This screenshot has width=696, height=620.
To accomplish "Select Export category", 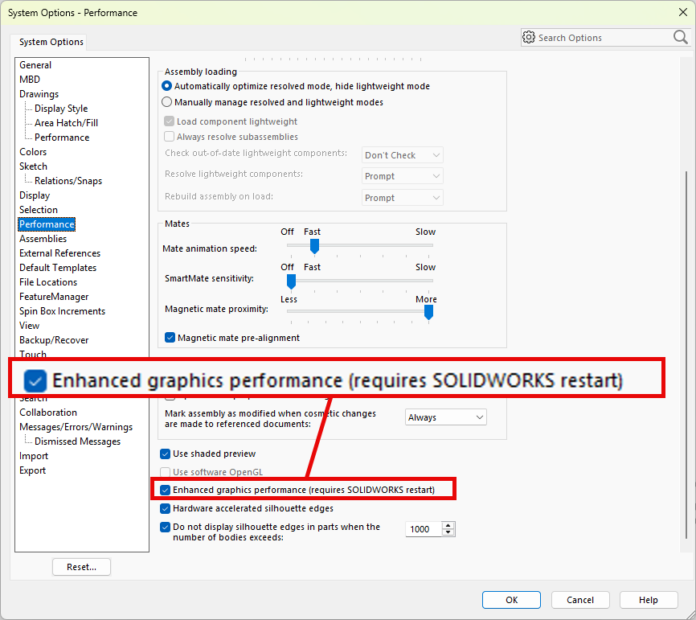I will click(x=32, y=470).
